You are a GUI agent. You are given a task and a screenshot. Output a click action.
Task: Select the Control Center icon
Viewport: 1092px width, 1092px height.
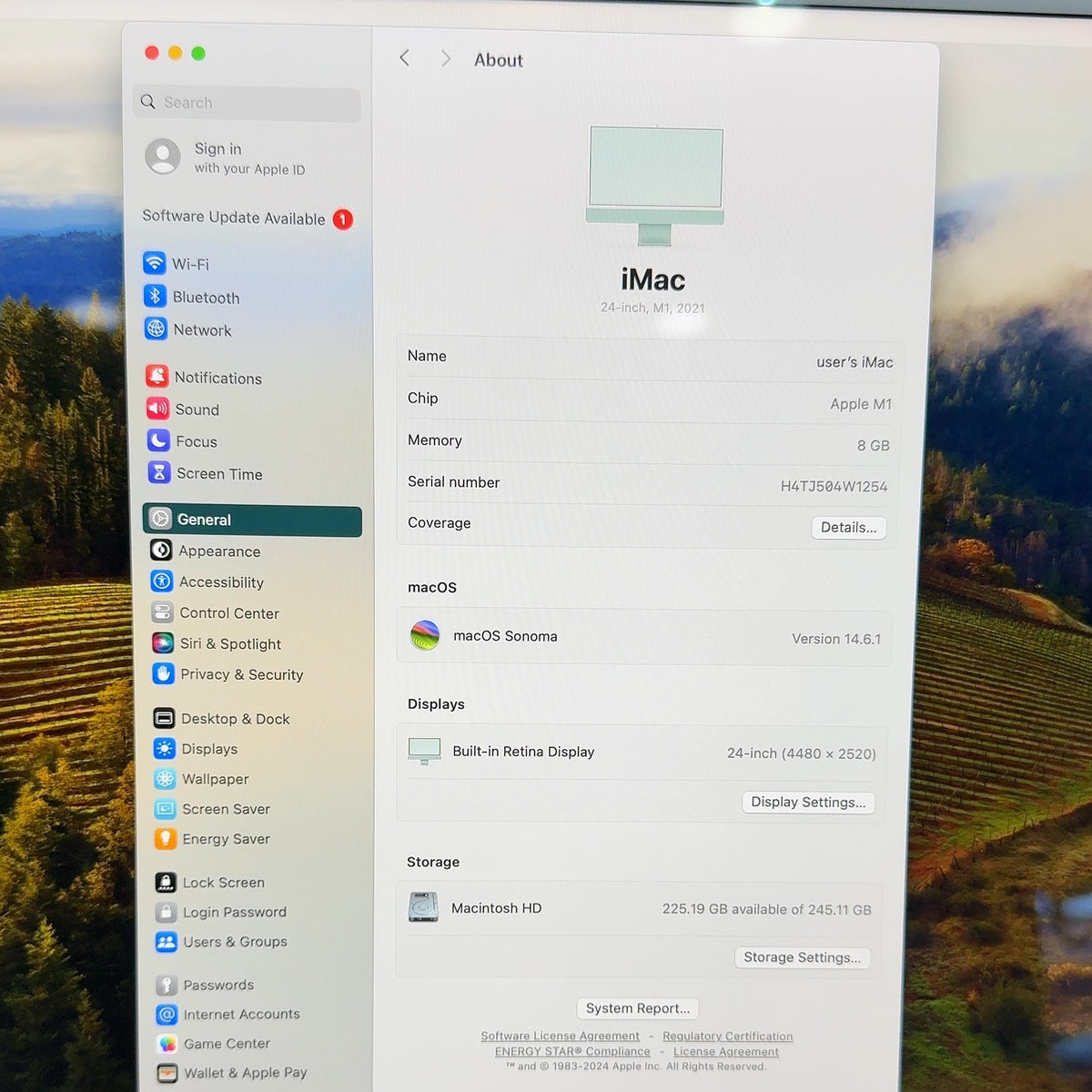tap(162, 612)
